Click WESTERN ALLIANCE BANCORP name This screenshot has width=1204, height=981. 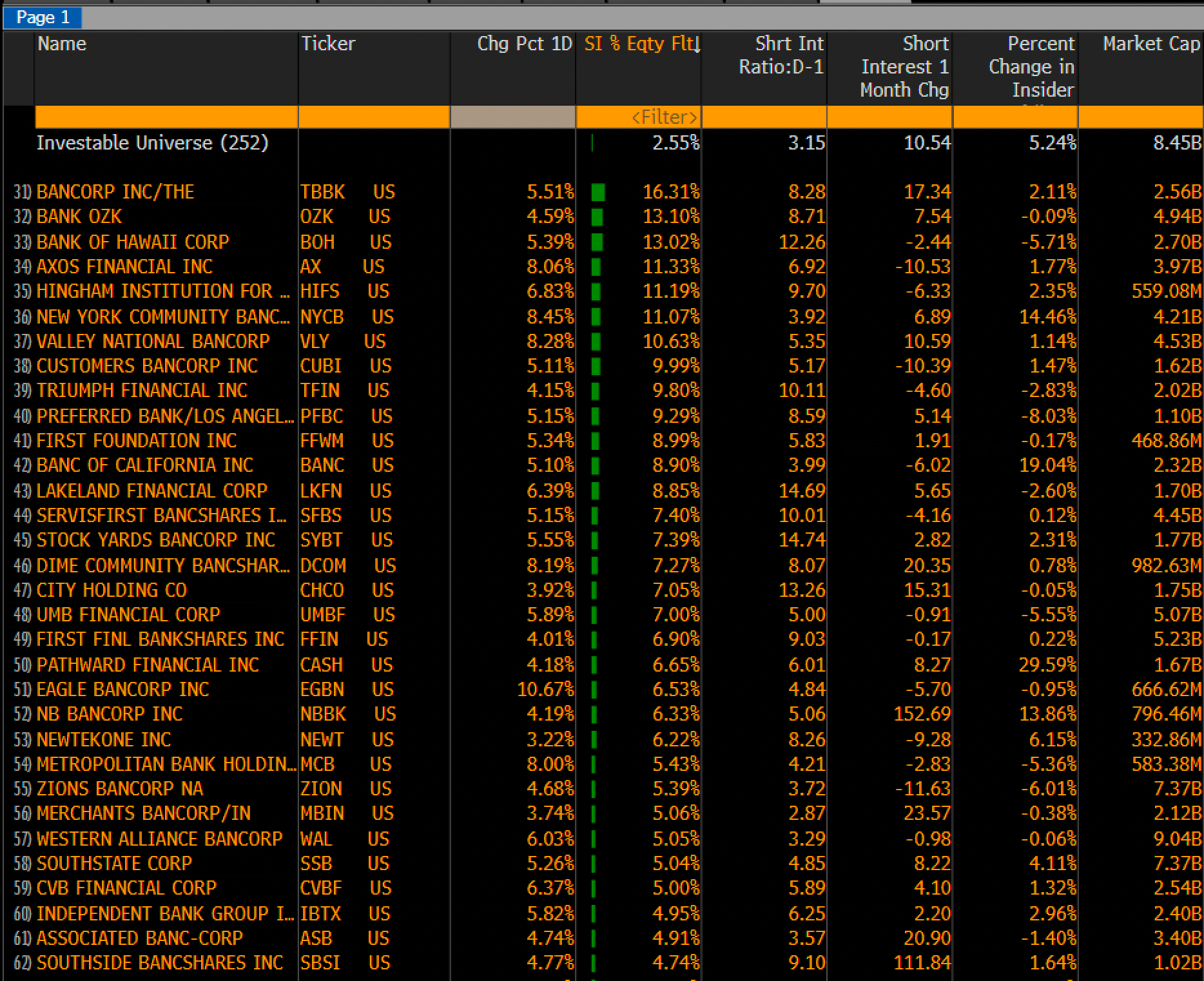[x=160, y=839]
